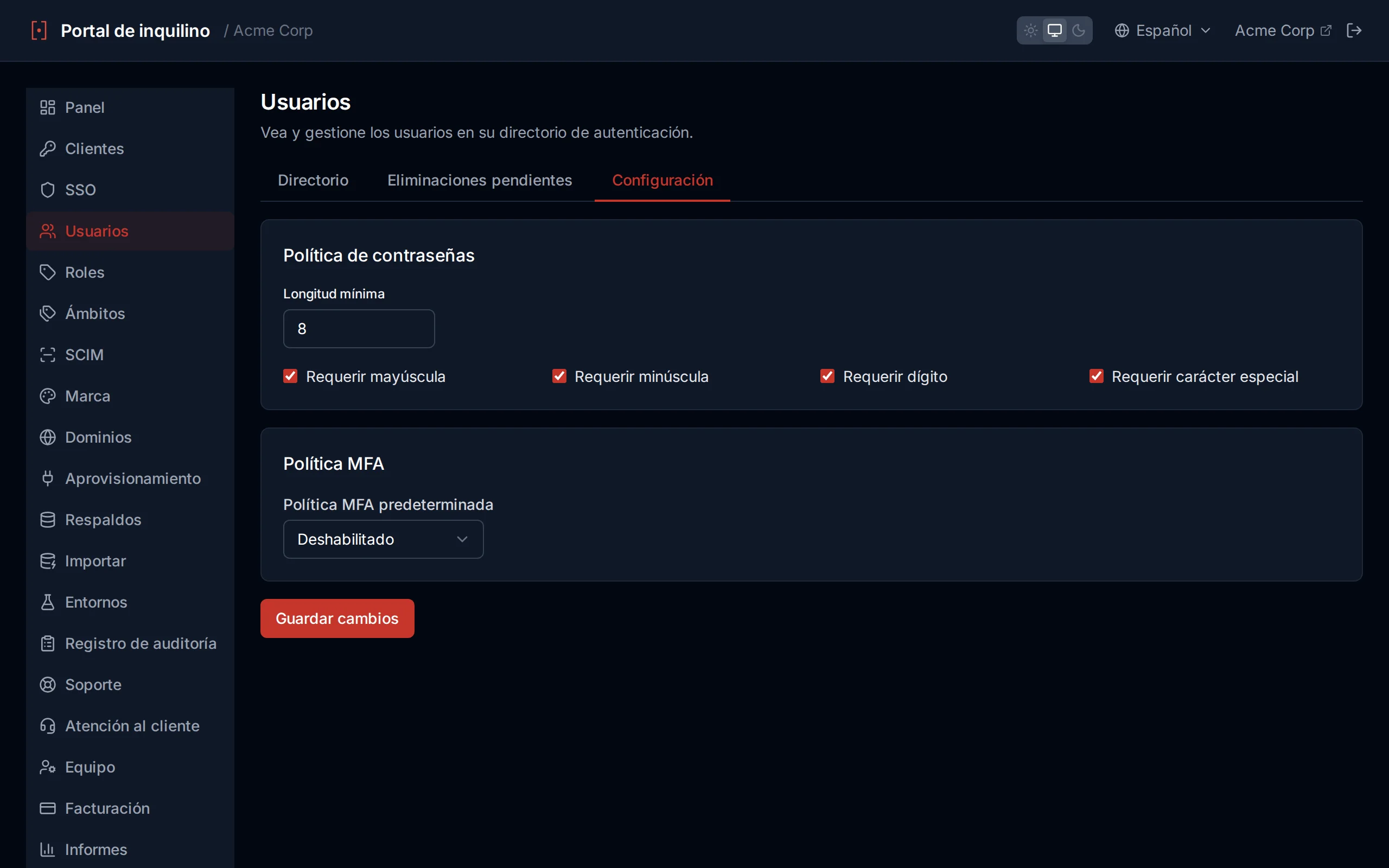The width and height of the screenshot is (1389, 868).
Task: Click the Informes chart icon
Action: 48,850
